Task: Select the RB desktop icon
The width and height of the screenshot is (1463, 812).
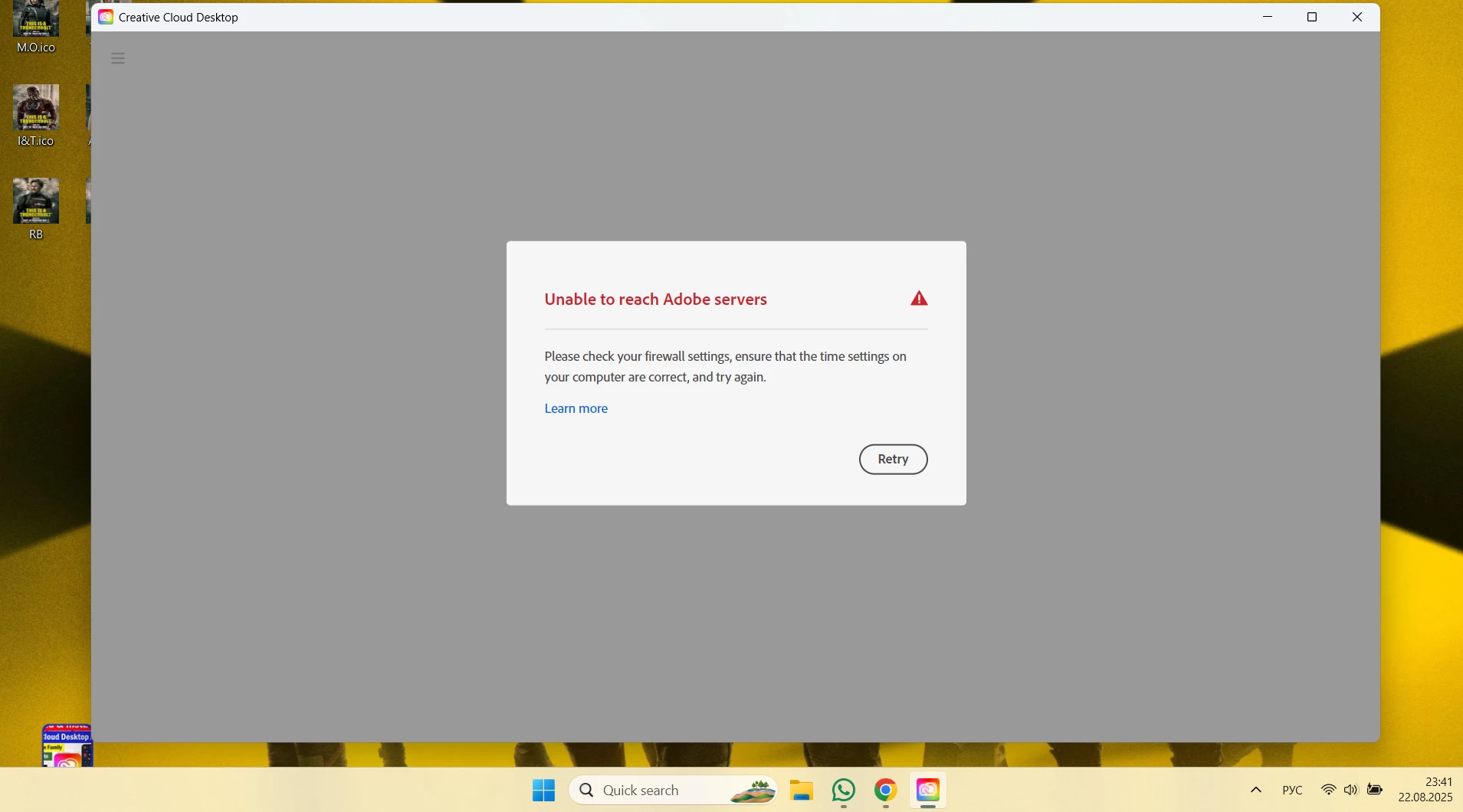Action: pyautogui.click(x=36, y=209)
